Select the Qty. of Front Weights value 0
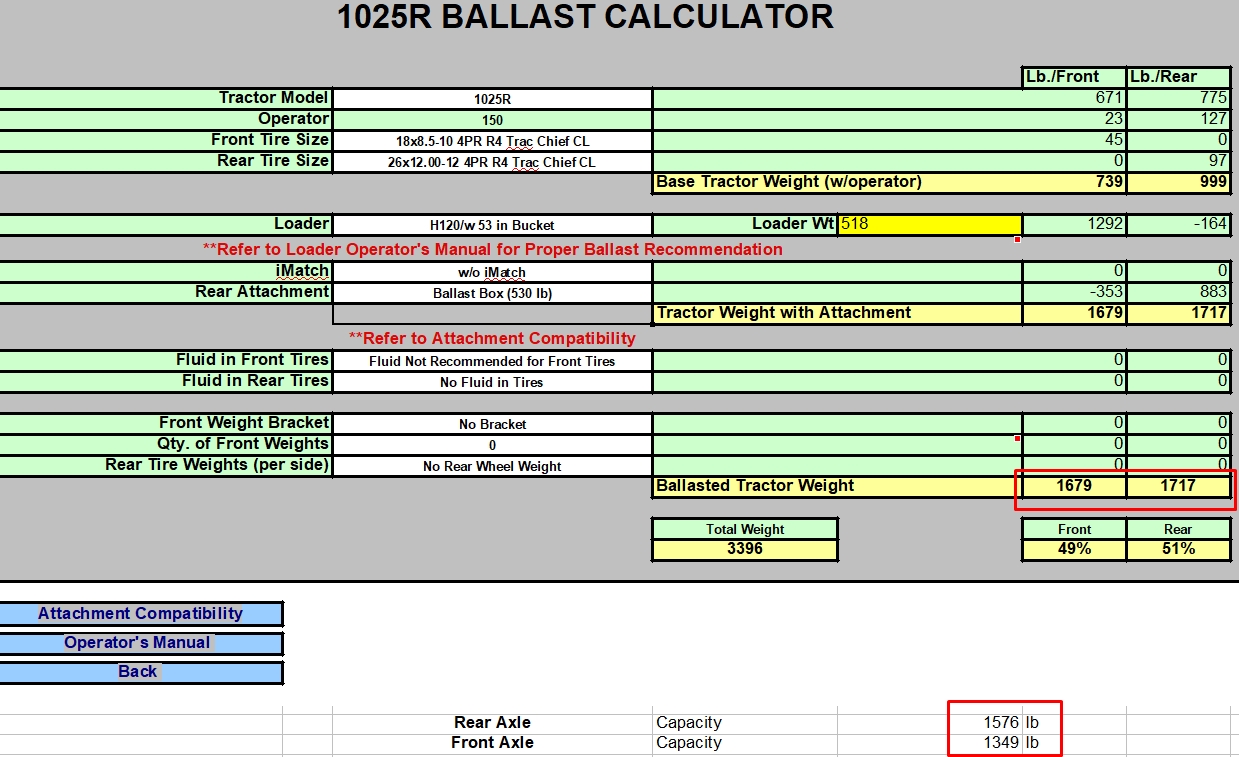 tap(492, 445)
